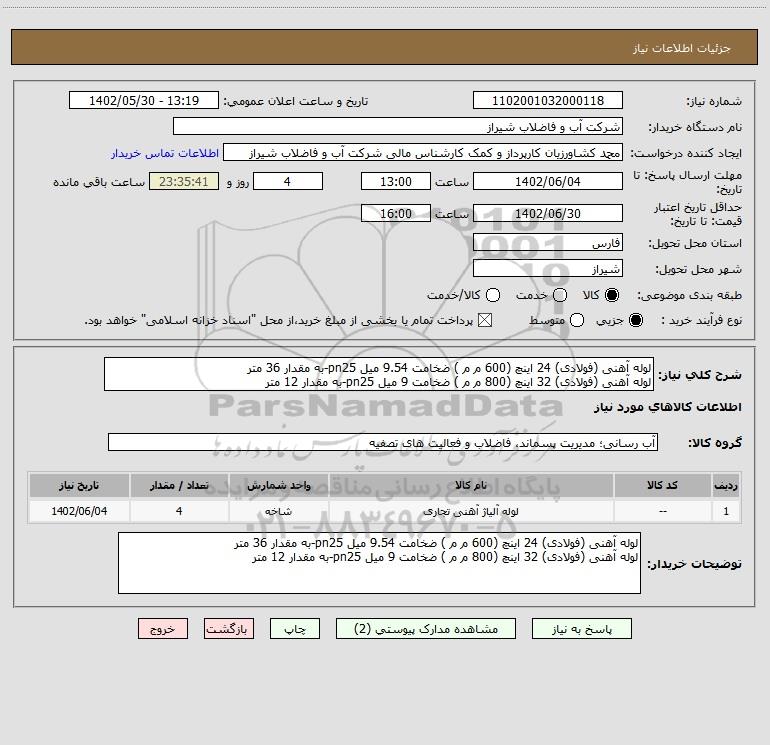Click the table date cell 1402/06/04
Screen dimensions: 770x745
(x=79, y=511)
